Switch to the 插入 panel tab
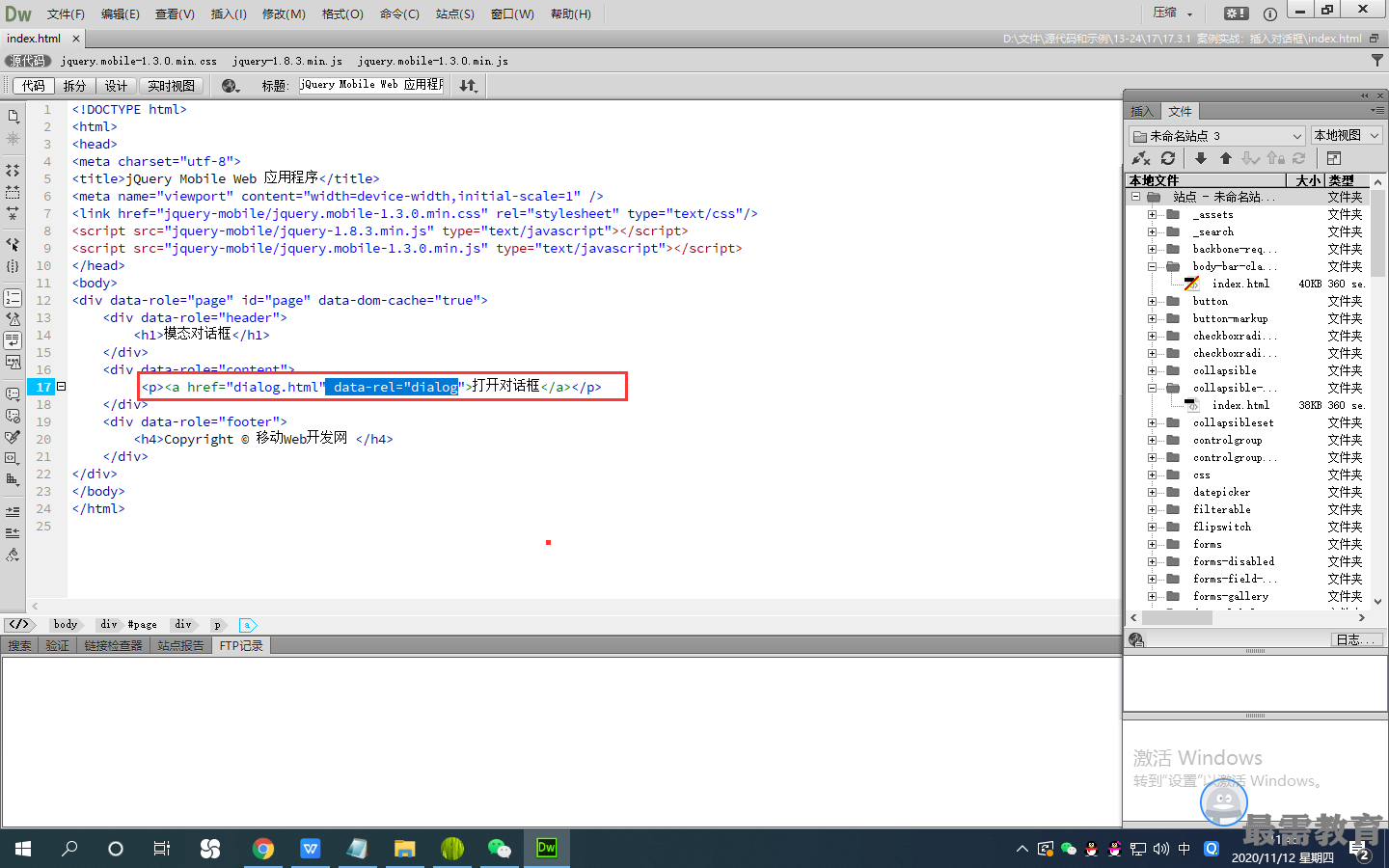Screen dimensions: 1389x868 1142,112
